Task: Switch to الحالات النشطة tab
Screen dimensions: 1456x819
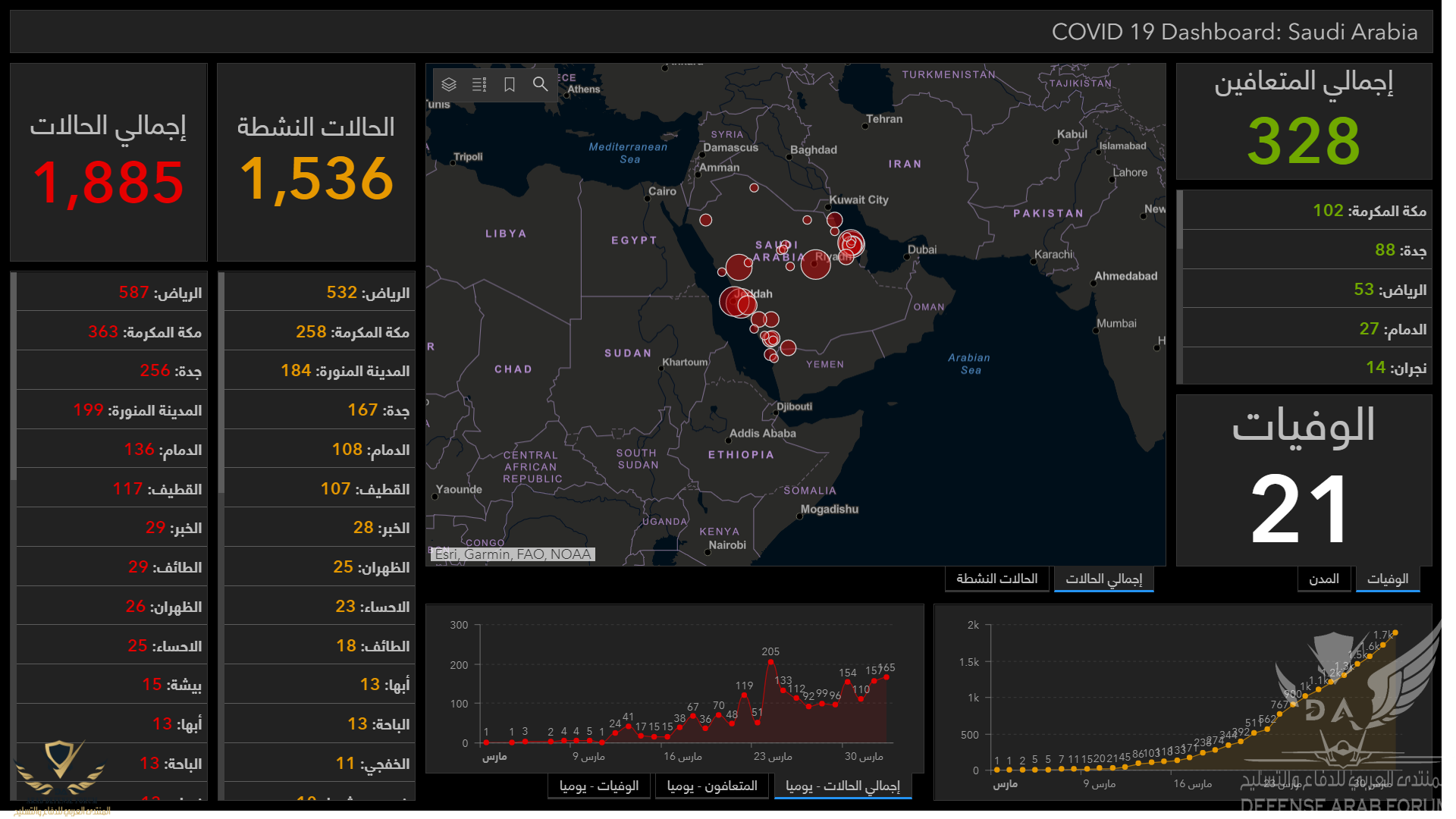Action: point(996,579)
